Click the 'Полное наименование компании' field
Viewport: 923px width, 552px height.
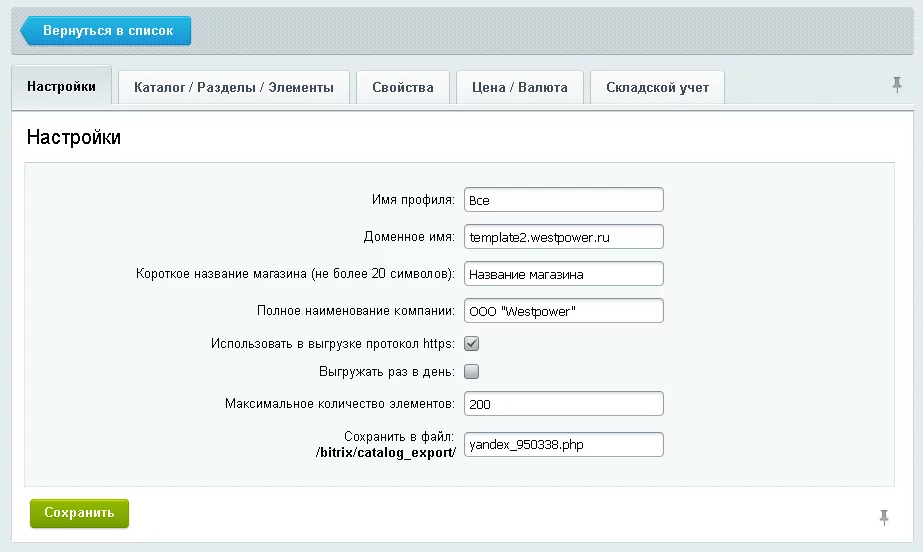coord(563,311)
